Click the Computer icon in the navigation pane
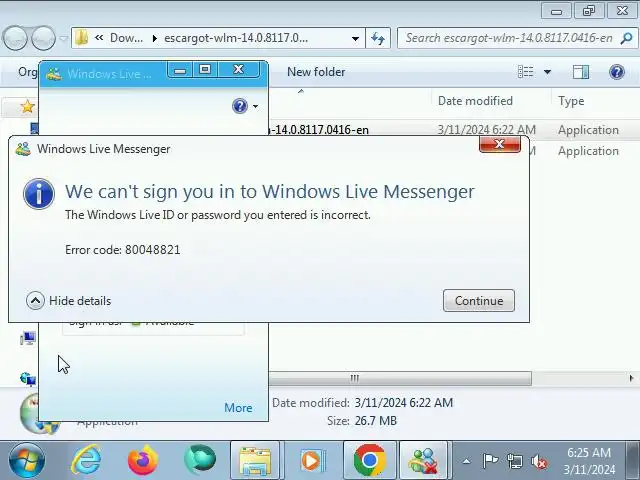 click(x=28, y=338)
